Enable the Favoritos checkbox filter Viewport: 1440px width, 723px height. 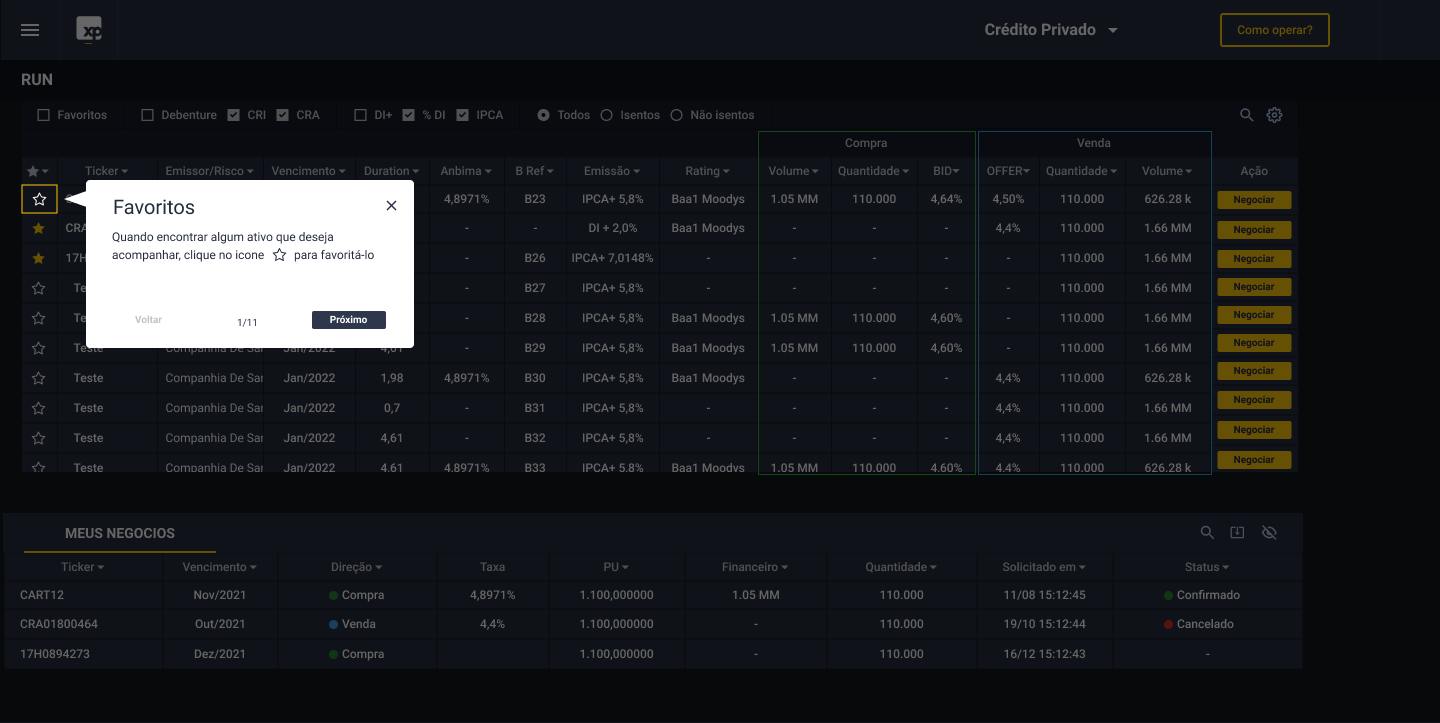tap(43, 115)
